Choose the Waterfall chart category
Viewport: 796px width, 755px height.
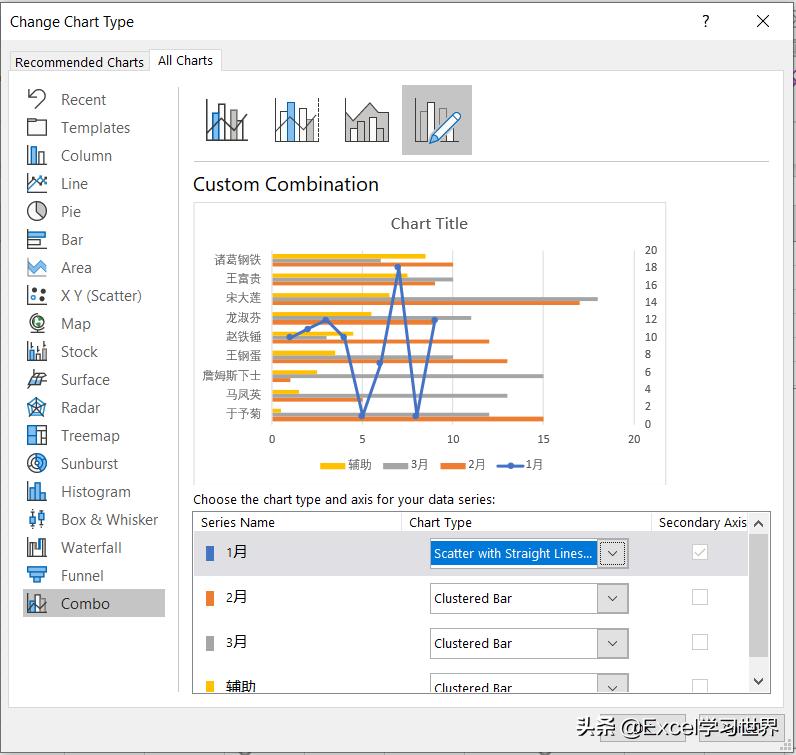coord(91,548)
